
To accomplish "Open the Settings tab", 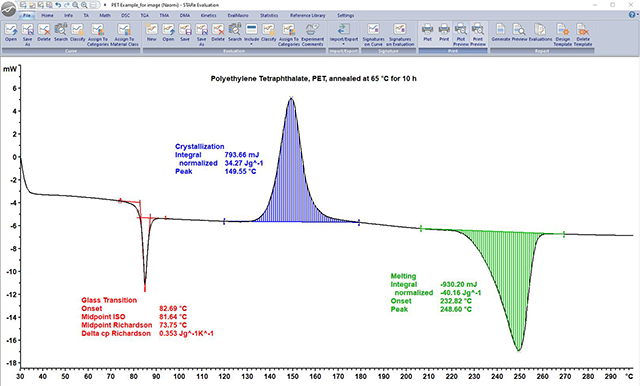I will click(346, 16).
